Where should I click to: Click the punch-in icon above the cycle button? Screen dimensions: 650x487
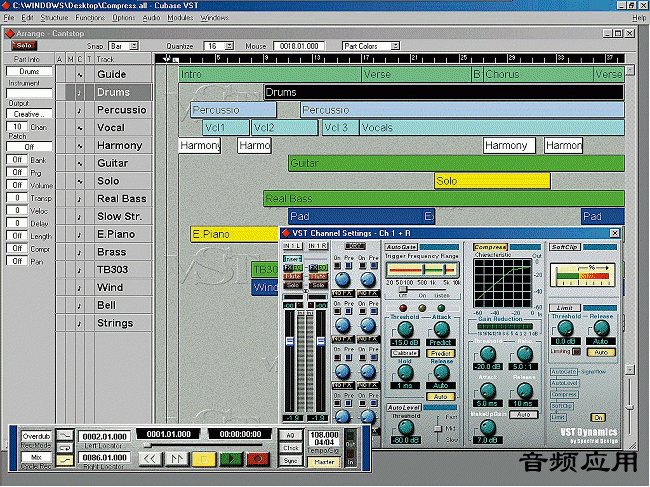(x=65, y=435)
